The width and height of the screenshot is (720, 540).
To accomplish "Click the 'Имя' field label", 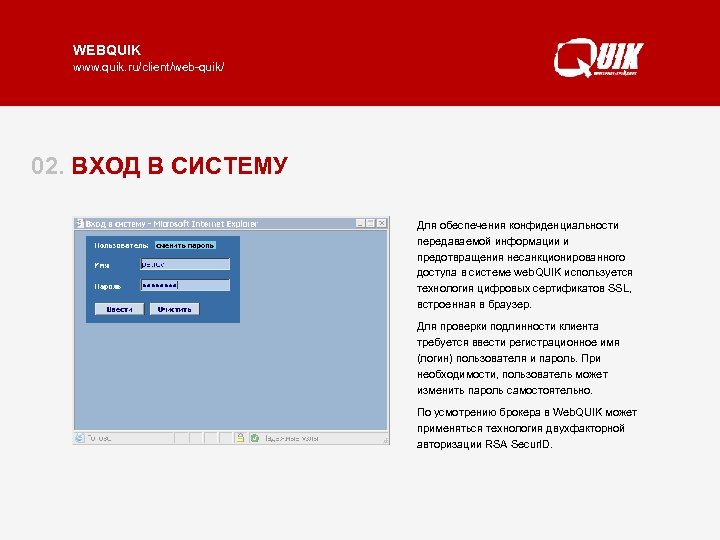I will (101, 265).
